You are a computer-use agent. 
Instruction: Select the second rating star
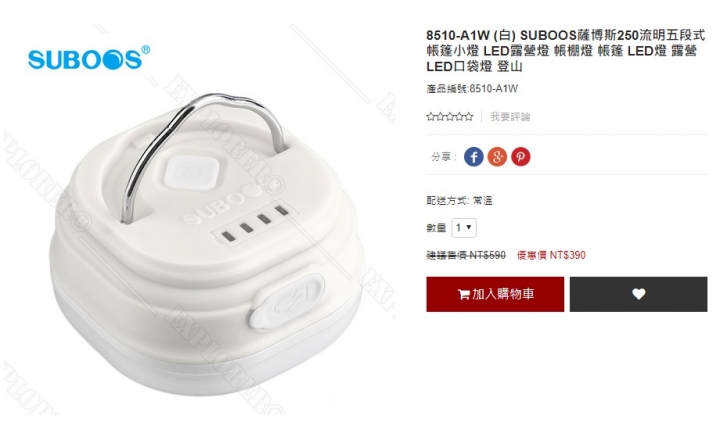pos(440,117)
